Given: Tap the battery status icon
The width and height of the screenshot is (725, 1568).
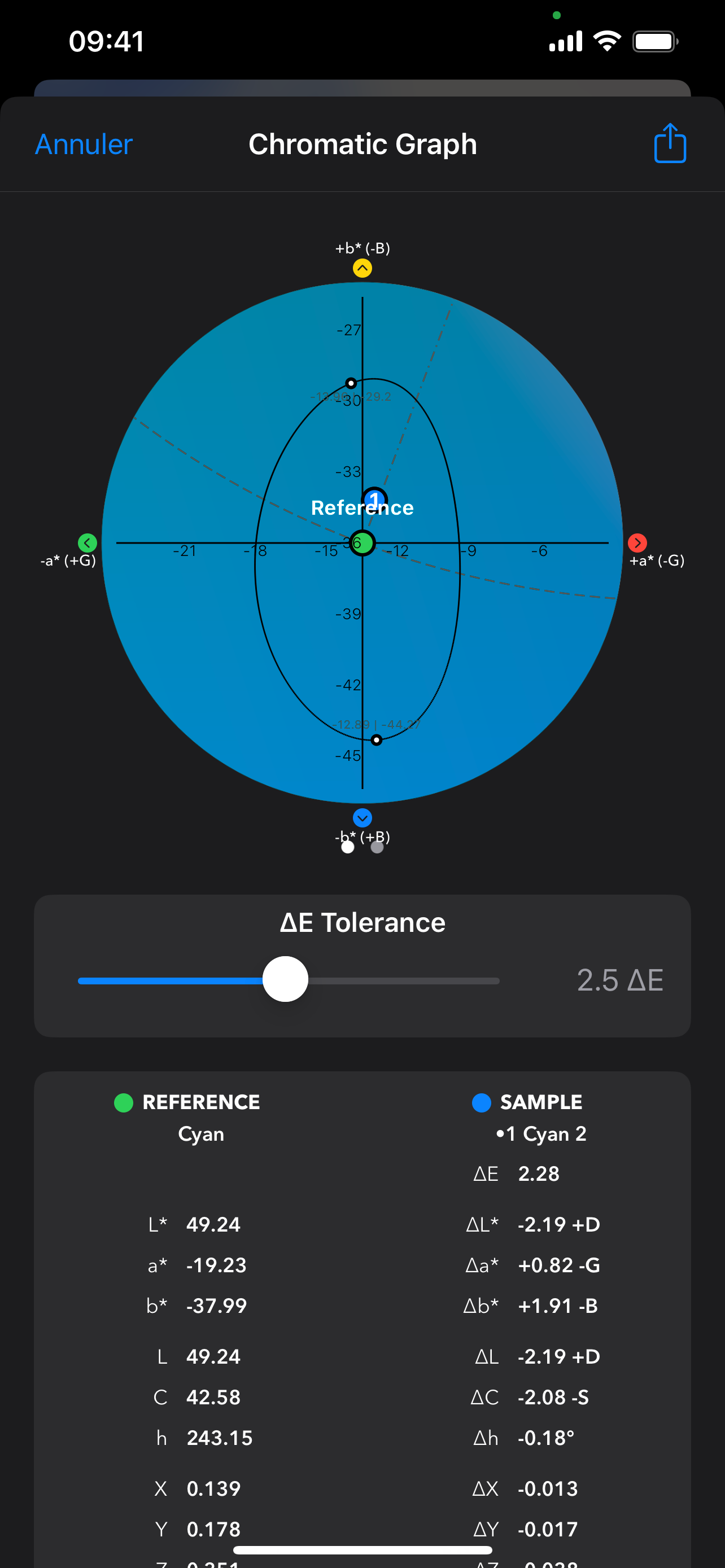Looking at the screenshot, I should [655, 41].
